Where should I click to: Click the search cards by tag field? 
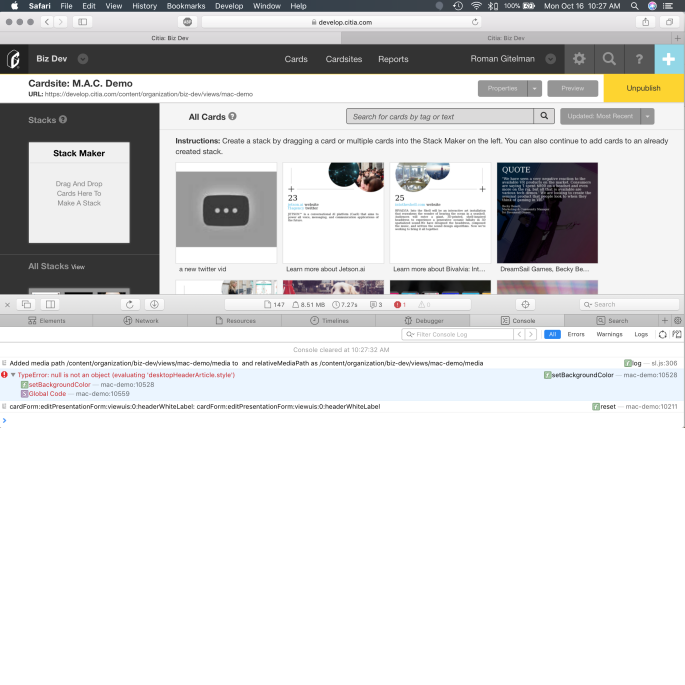439,116
